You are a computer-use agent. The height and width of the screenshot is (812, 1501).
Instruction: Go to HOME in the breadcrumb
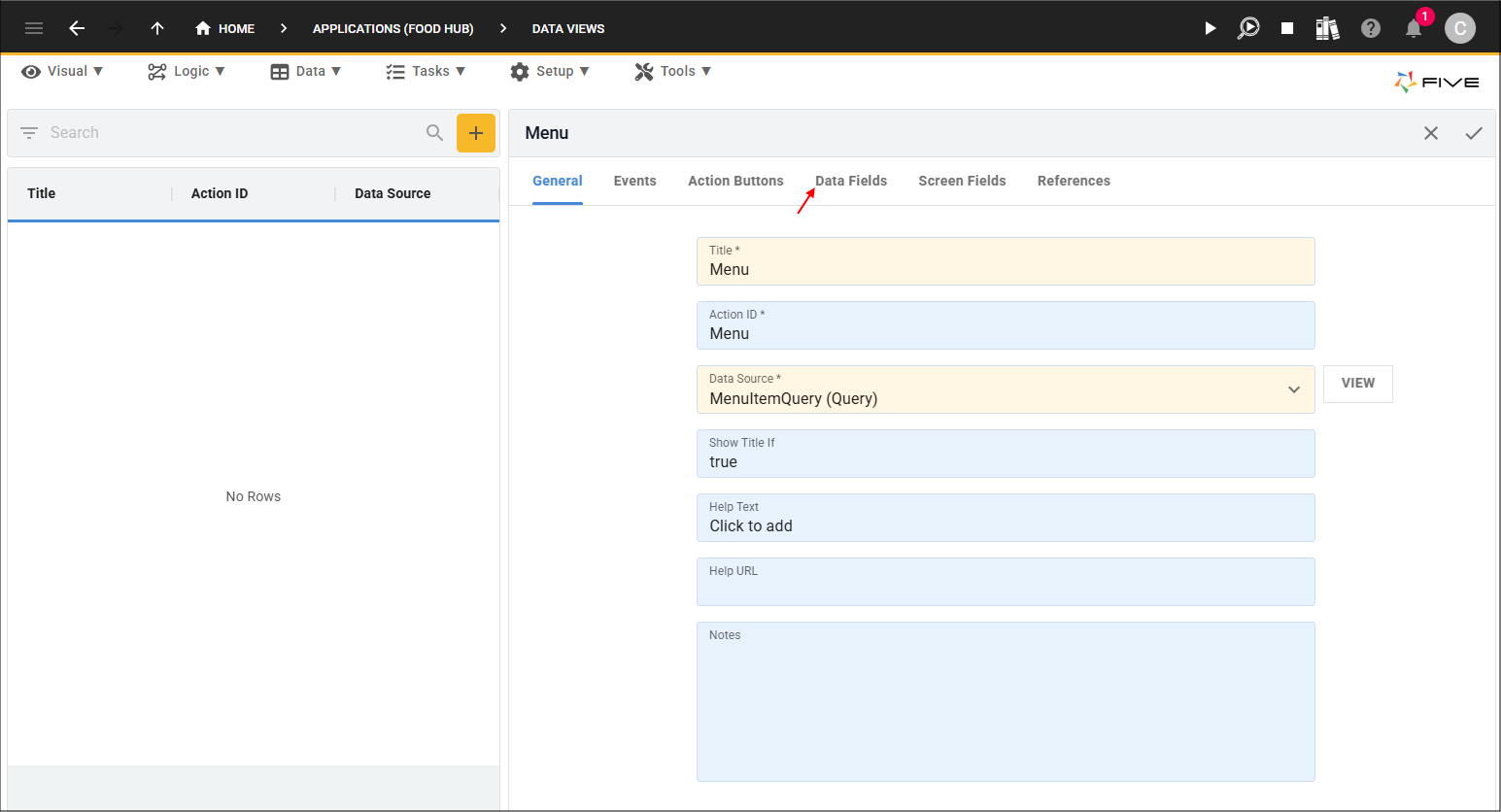[x=224, y=28]
